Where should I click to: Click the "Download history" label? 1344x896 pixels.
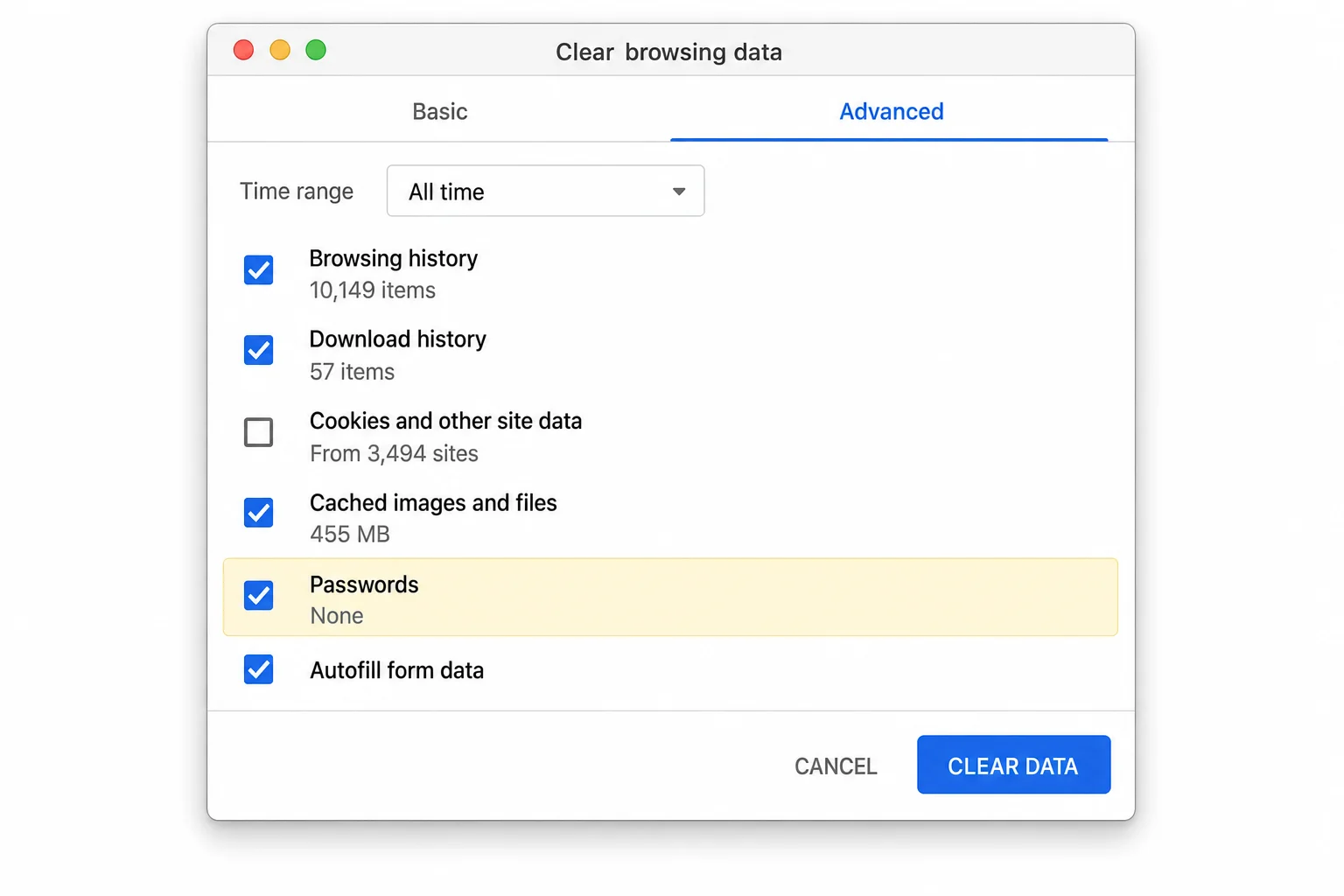398,339
